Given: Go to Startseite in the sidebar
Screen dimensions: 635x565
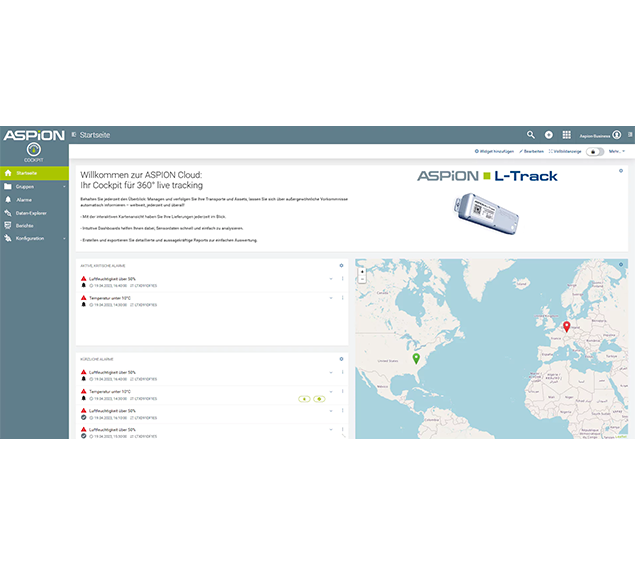Looking at the screenshot, I should tap(34, 173).
